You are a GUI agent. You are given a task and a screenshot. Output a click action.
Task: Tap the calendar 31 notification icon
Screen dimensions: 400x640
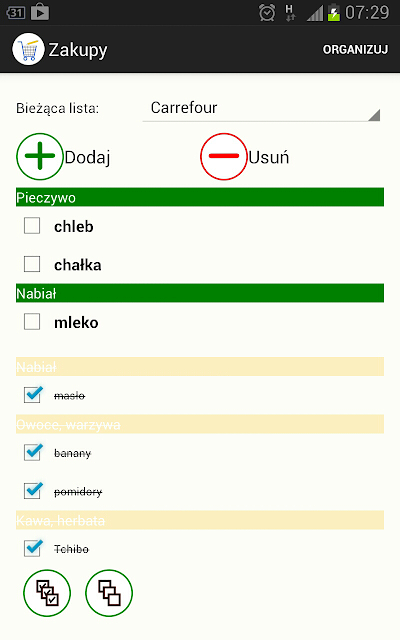[x=16, y=13]
